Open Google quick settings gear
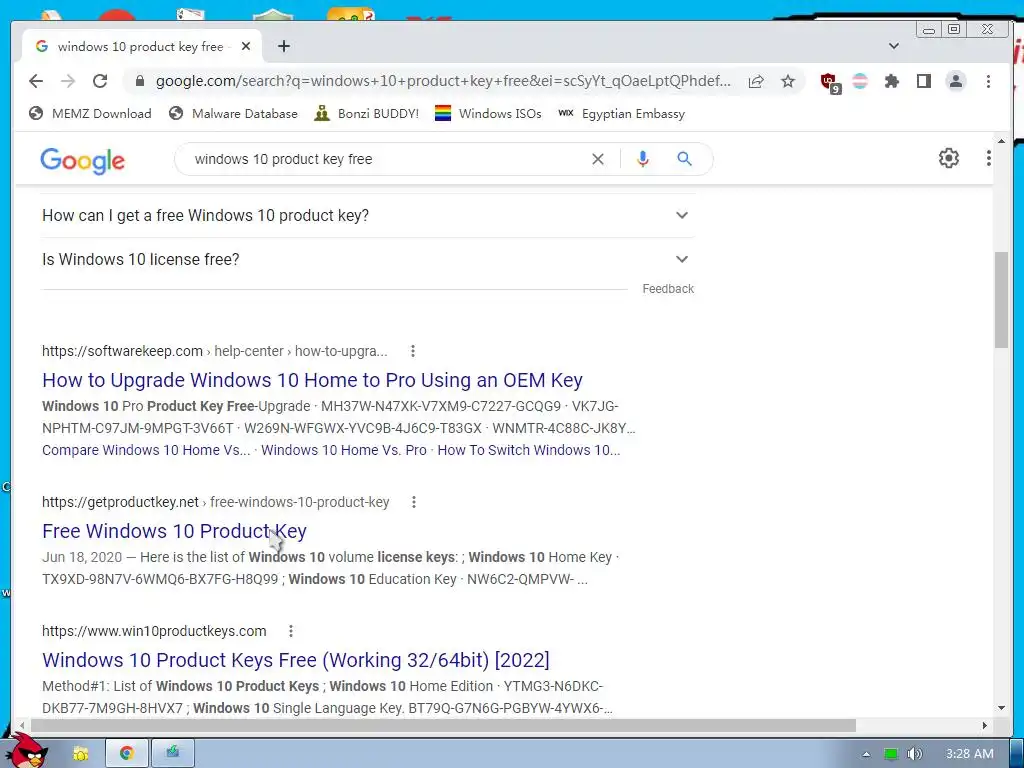This screenshot has width=1024, height=768. tap(948, 158)
